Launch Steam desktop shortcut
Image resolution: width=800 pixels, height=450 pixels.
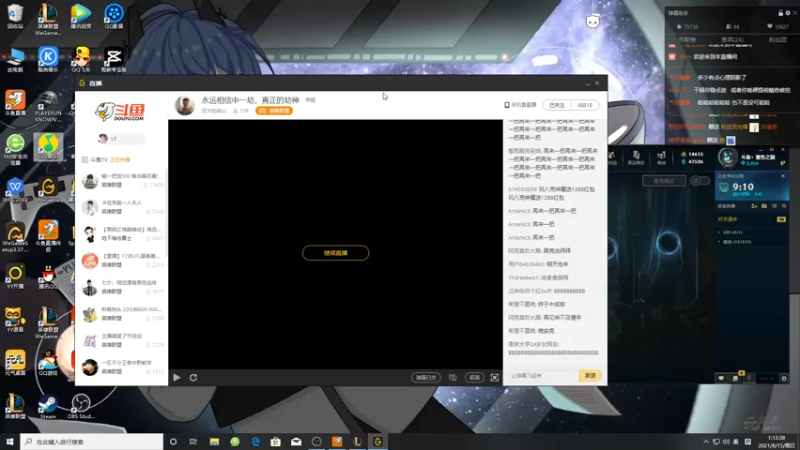48,407
